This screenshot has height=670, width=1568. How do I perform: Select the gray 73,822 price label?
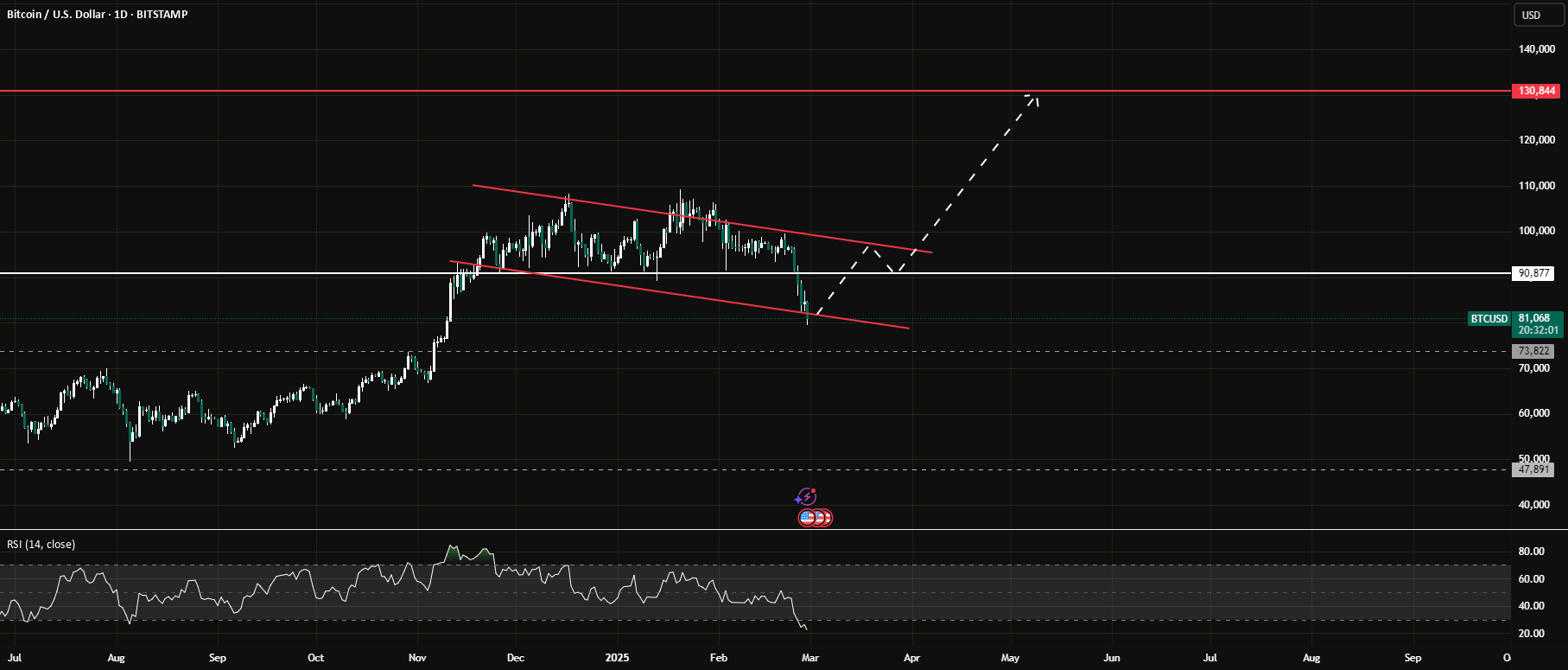coord(1533,351)
